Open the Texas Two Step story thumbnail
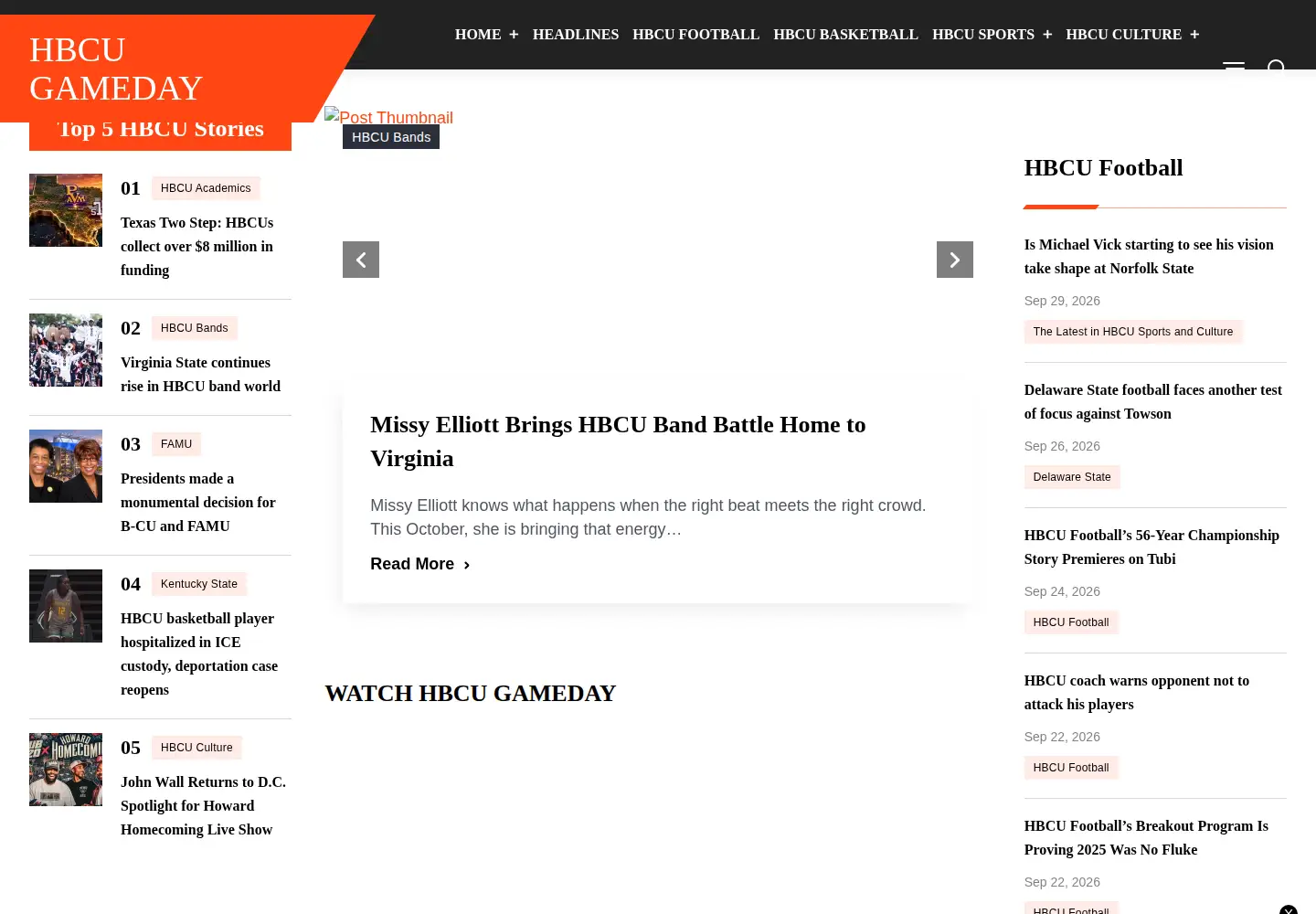1316x914 pixels. (66, 210)
